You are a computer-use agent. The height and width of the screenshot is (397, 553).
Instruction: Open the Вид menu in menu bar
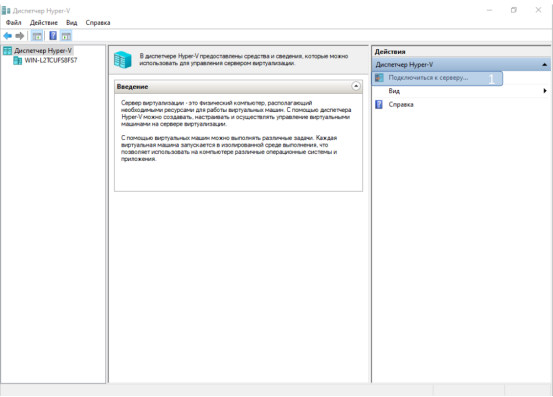[72, 23]
